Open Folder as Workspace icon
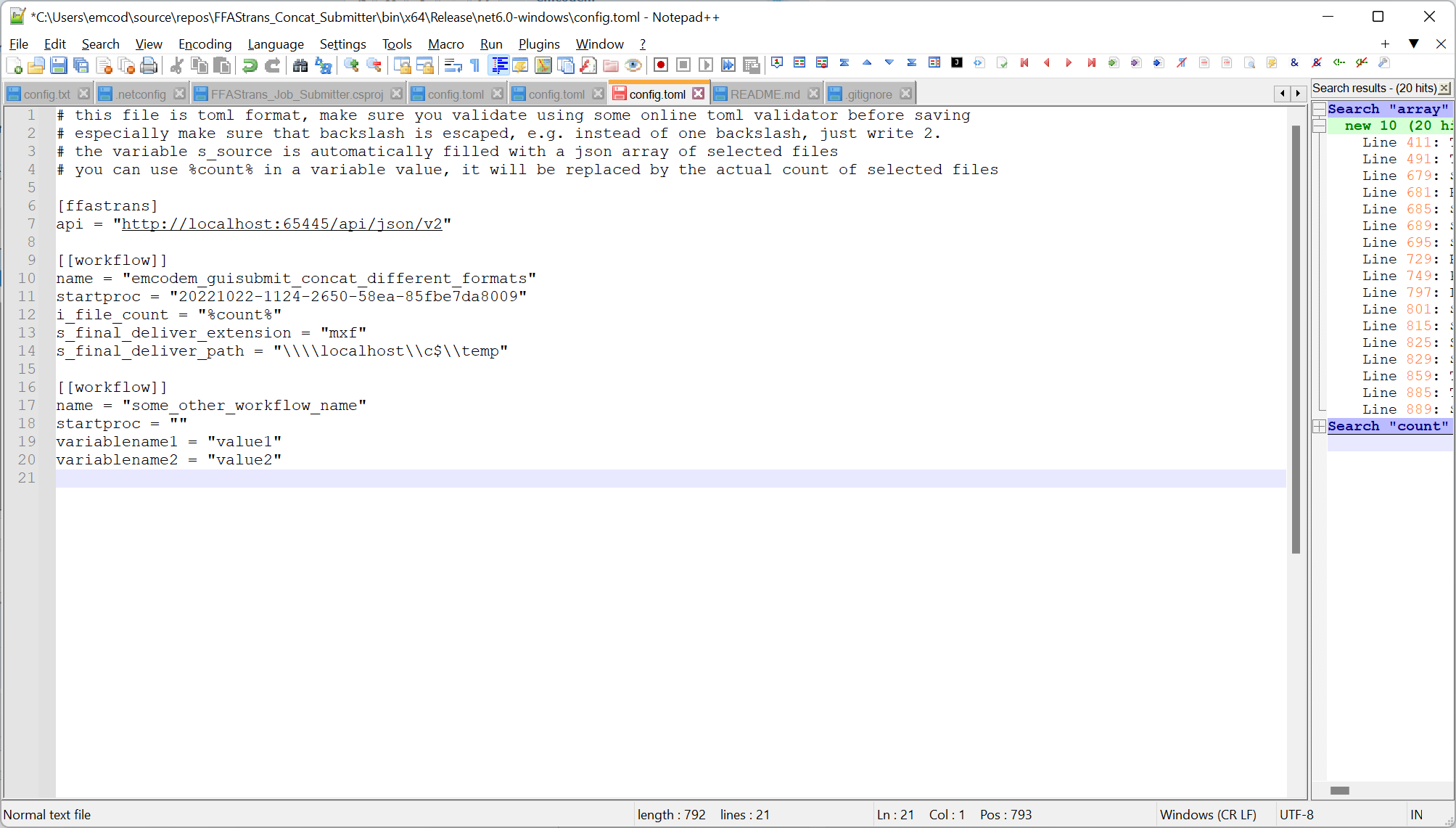The width and height of the screenshot is (1456, 828). [x=611, y=65]
